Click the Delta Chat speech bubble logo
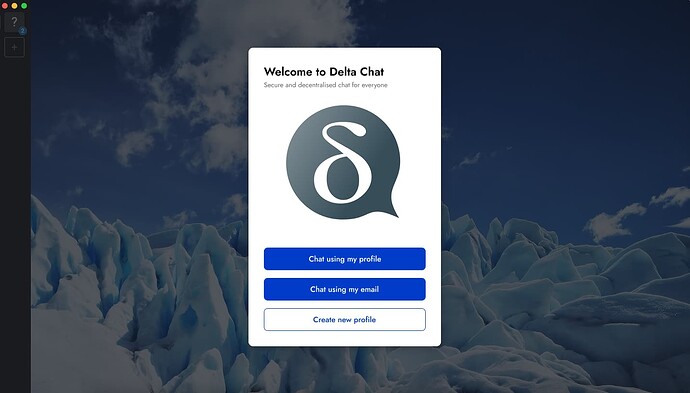Screen dimensions: 690x393 click(343, 162)
